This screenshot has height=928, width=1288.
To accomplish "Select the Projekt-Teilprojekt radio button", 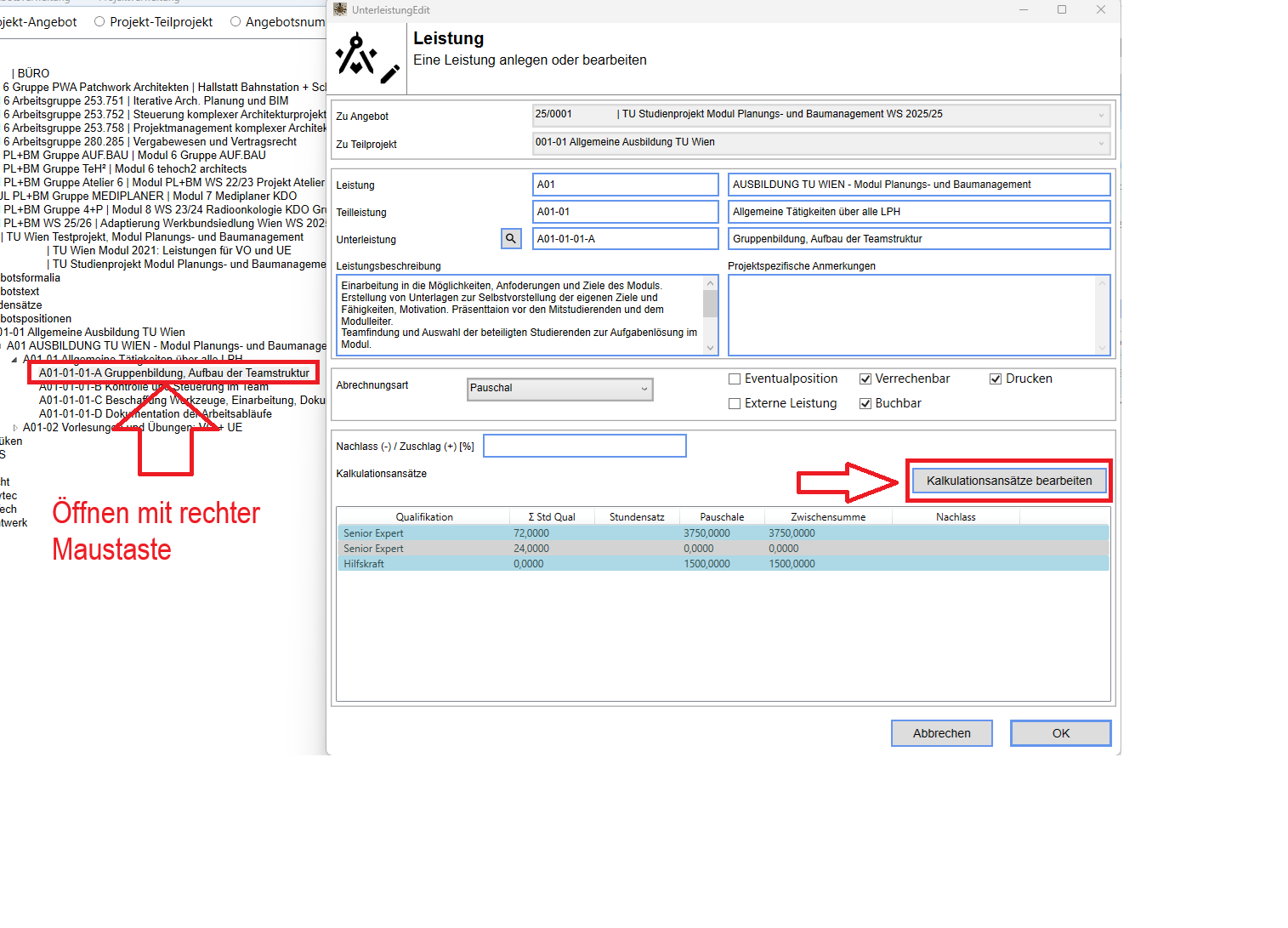I will 99,22.
